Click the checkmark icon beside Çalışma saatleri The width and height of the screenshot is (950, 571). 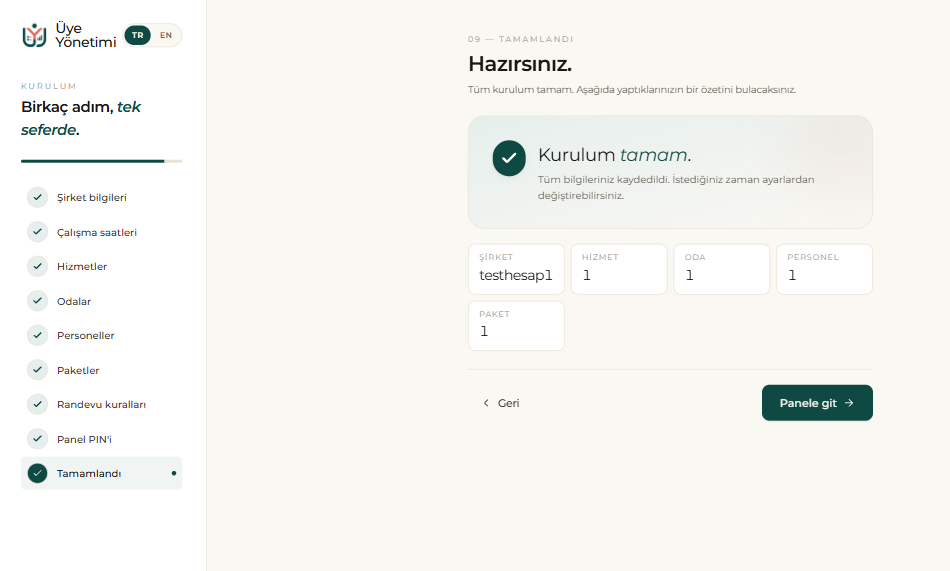[38, 232]
